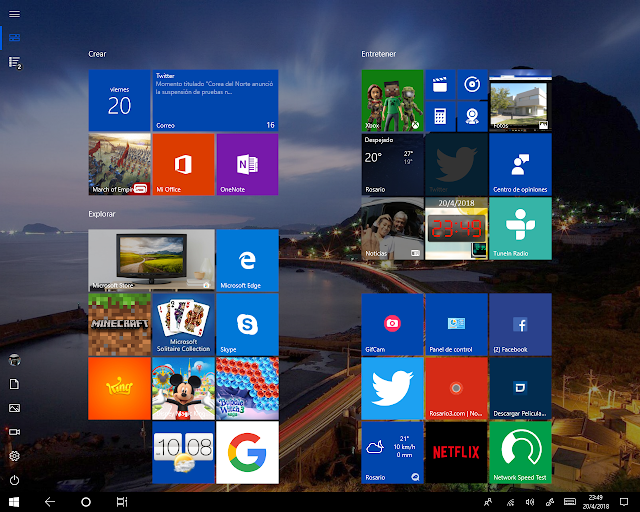640x512 pixels.
Task: Select the Explorar group heading
Action: [x=102, y=214]
